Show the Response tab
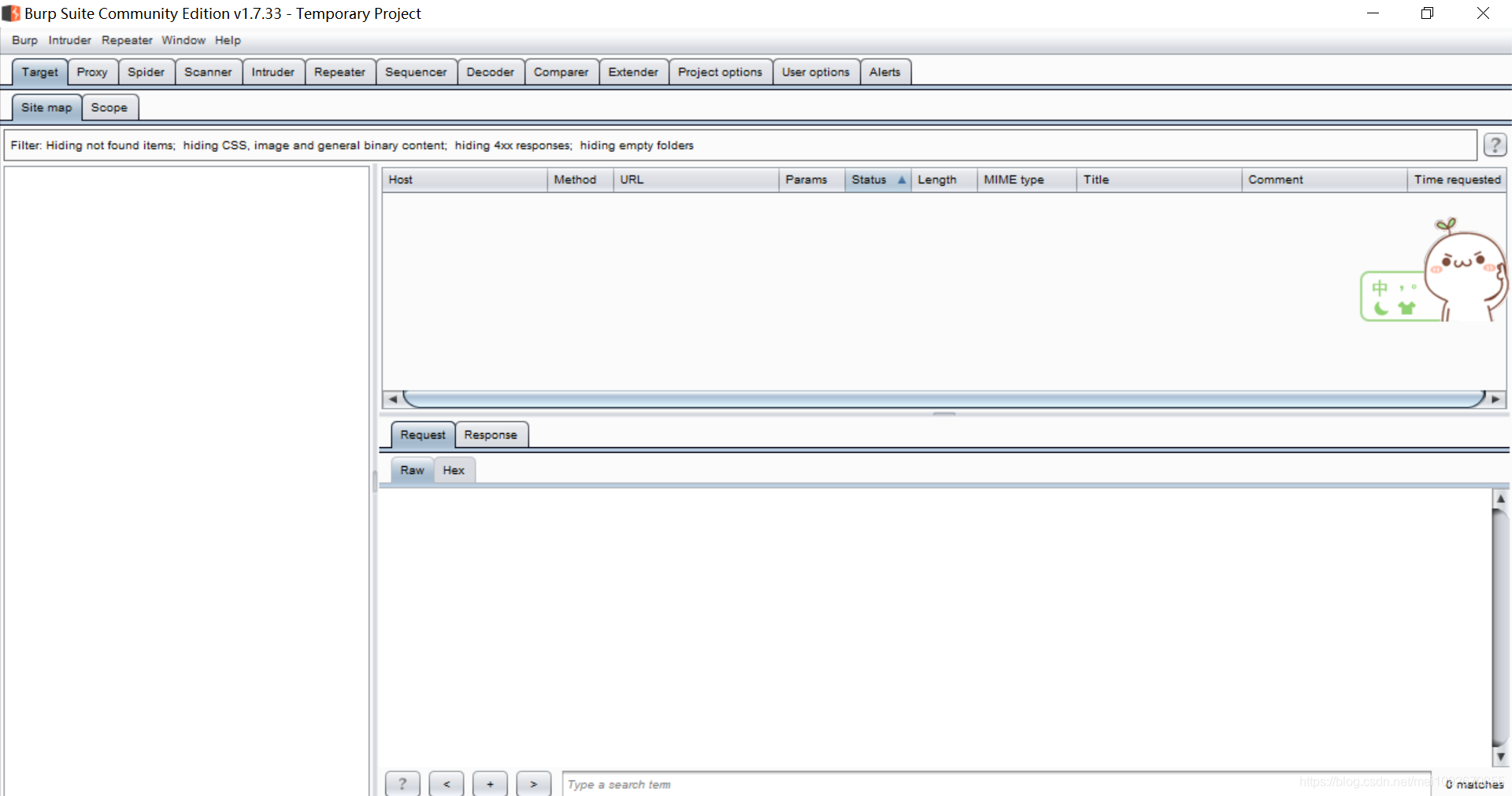The height and width of the screenshot is (796, 1512). [x=491, y=435]
